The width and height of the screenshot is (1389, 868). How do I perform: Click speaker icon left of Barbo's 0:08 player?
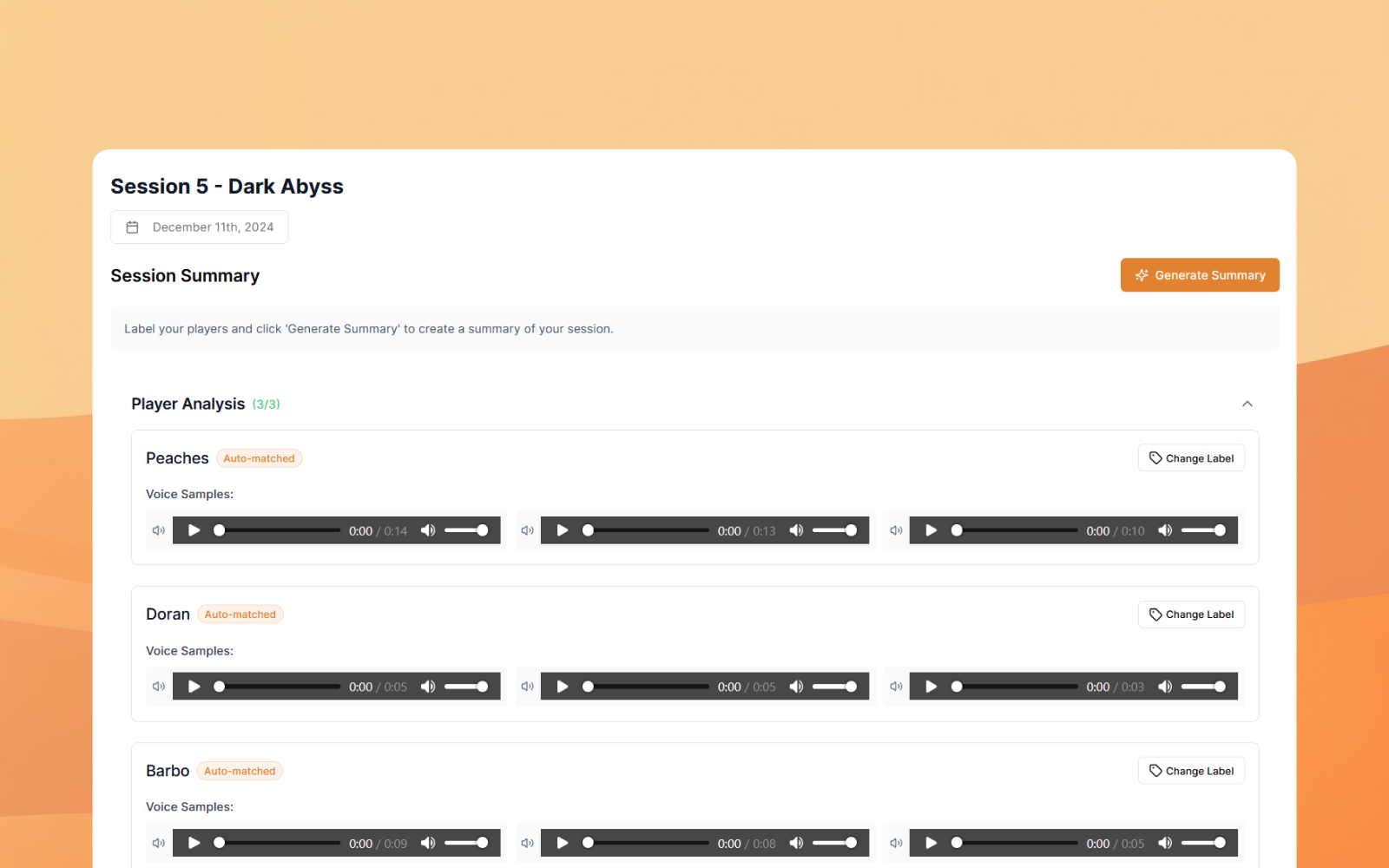coord(527,843)
